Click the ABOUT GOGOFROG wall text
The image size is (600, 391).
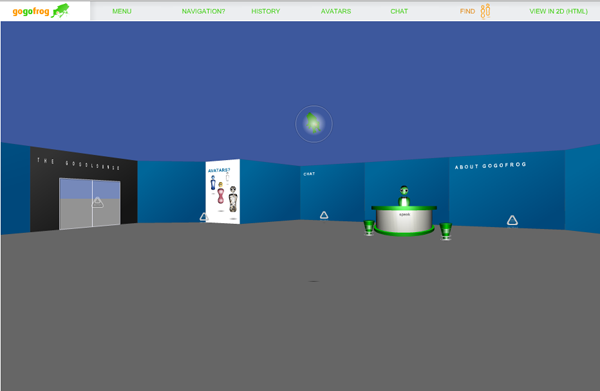490,165
